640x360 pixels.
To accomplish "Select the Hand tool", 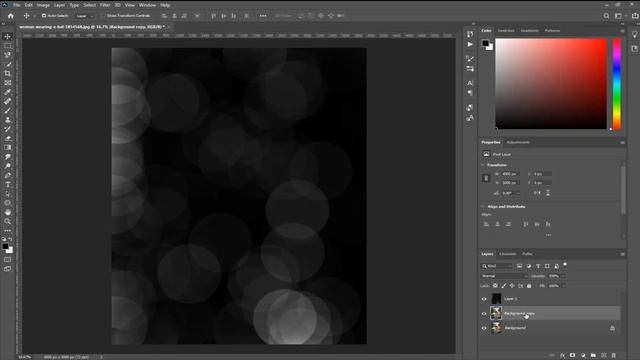I will coord(7,212).
